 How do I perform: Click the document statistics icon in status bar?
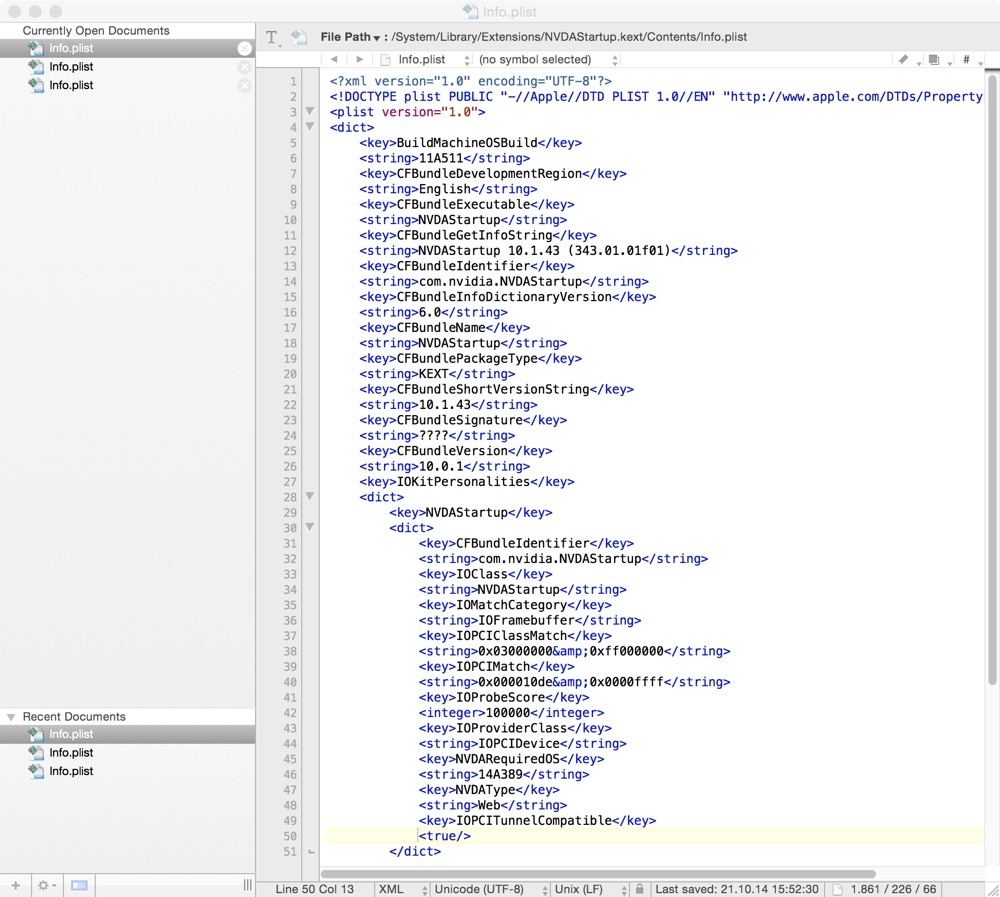tap(837, 889)
